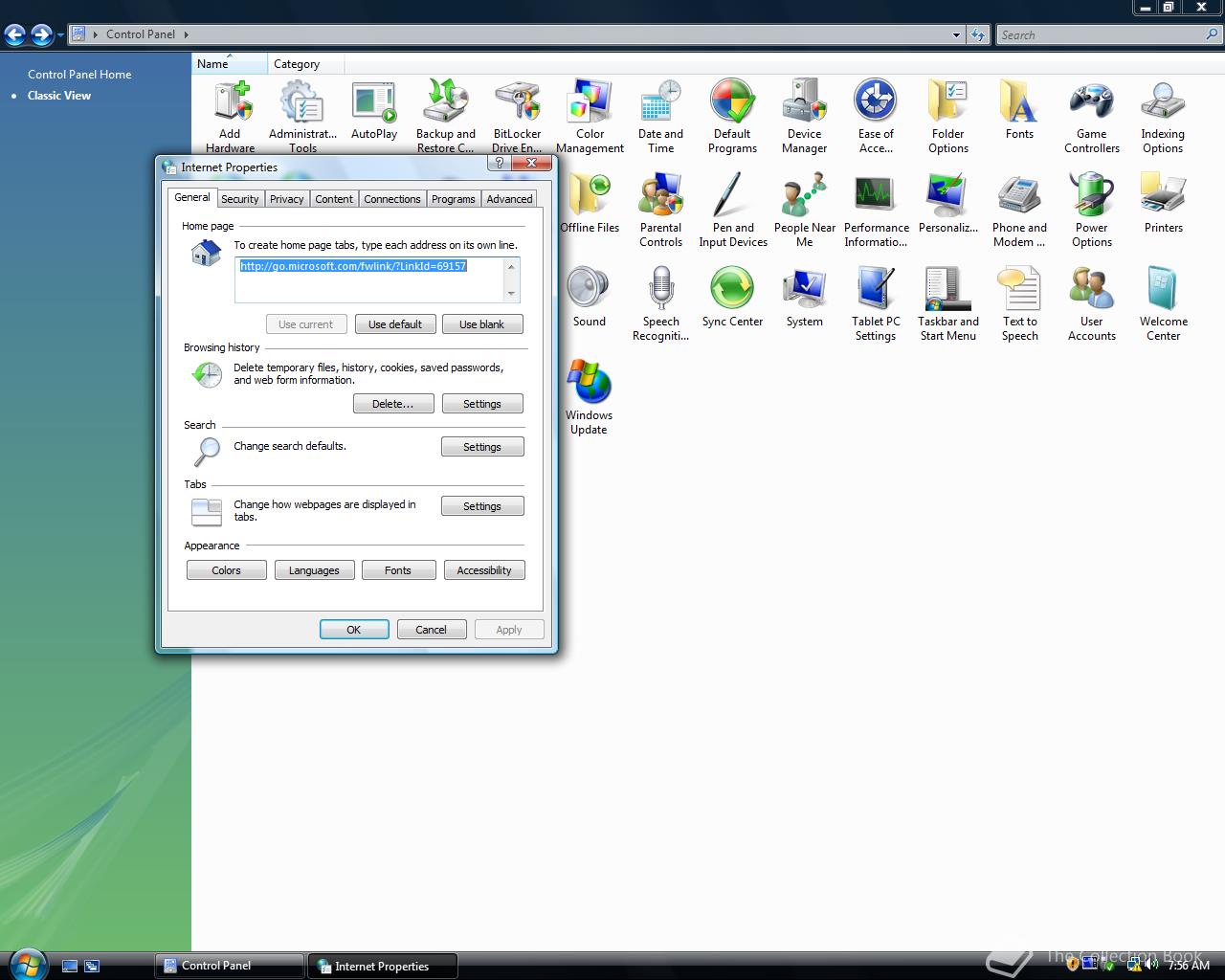
Task: Expand the address bar history dropdown
Action: [x=956, y=34]
